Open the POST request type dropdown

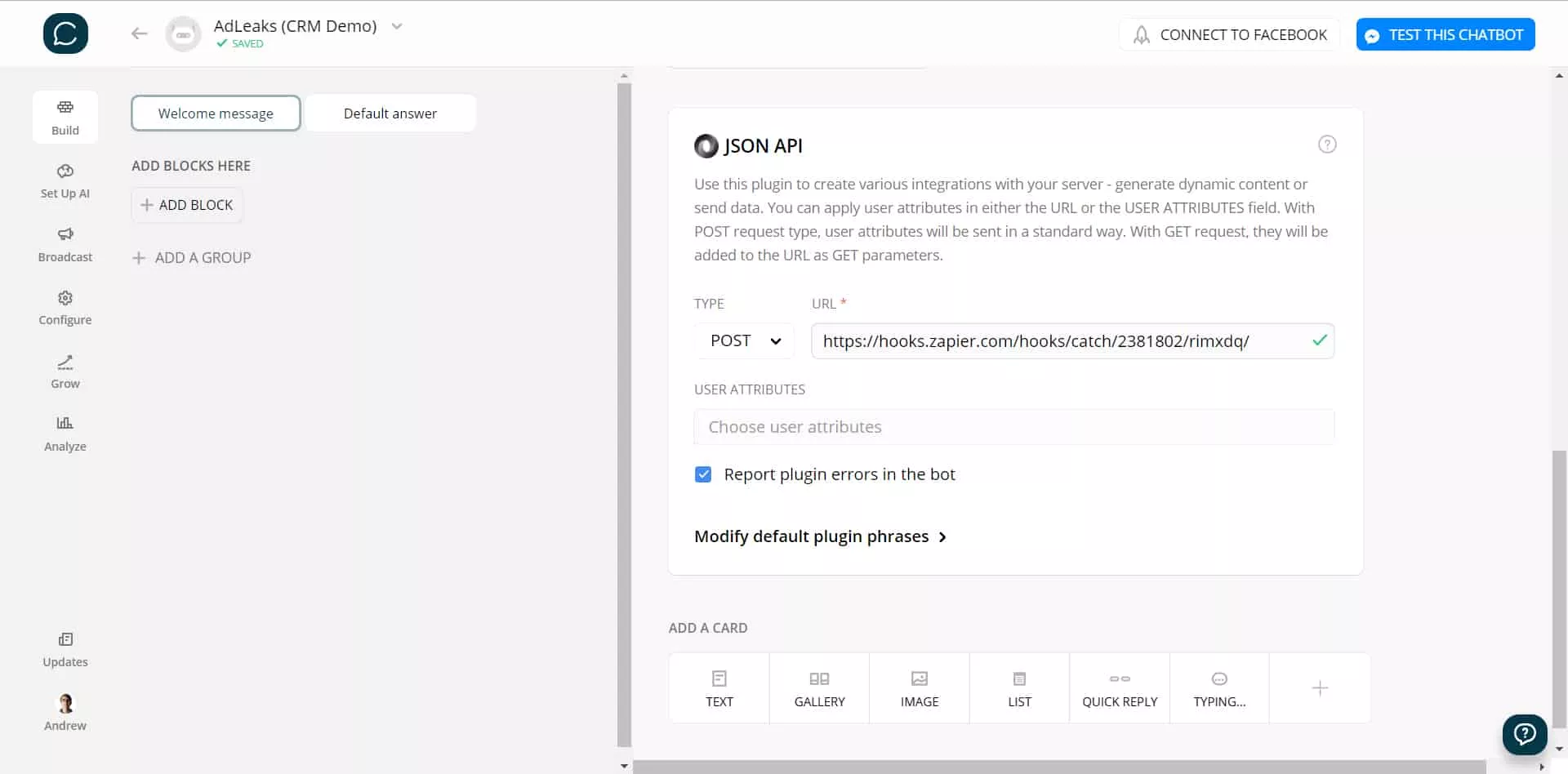(x=744, y=340)
